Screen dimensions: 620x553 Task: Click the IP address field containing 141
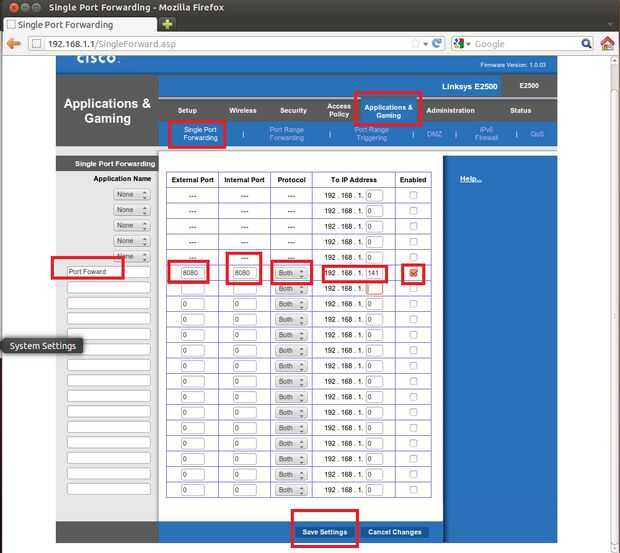[x=374, y=273]
